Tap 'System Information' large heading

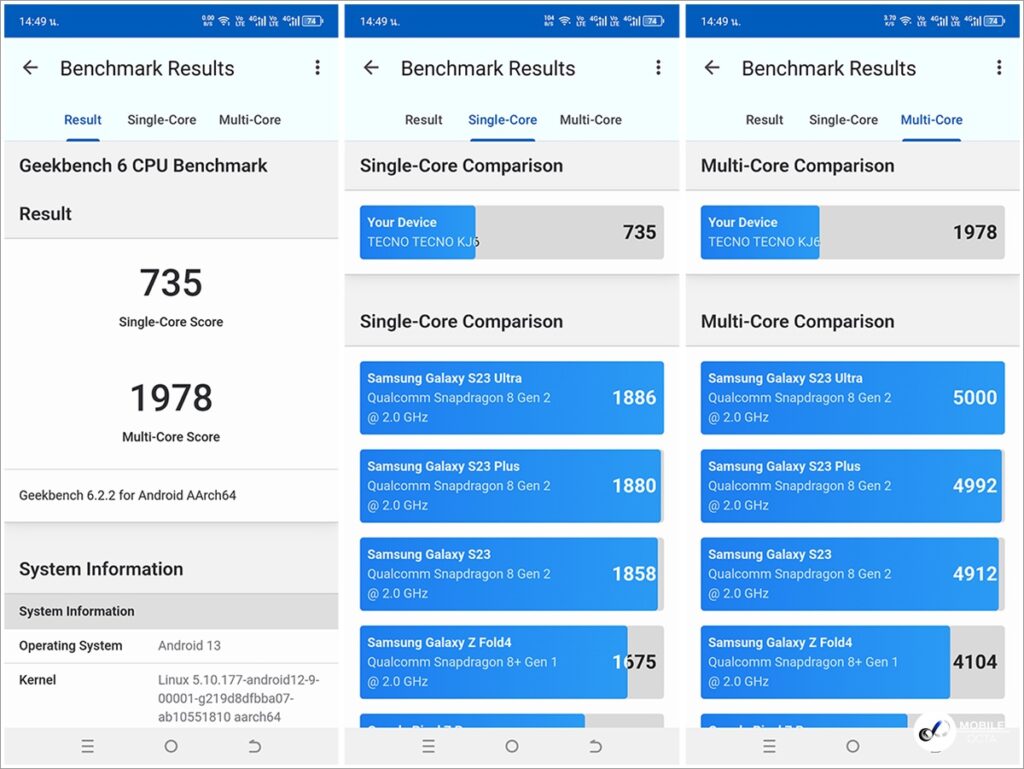[101, 569]
